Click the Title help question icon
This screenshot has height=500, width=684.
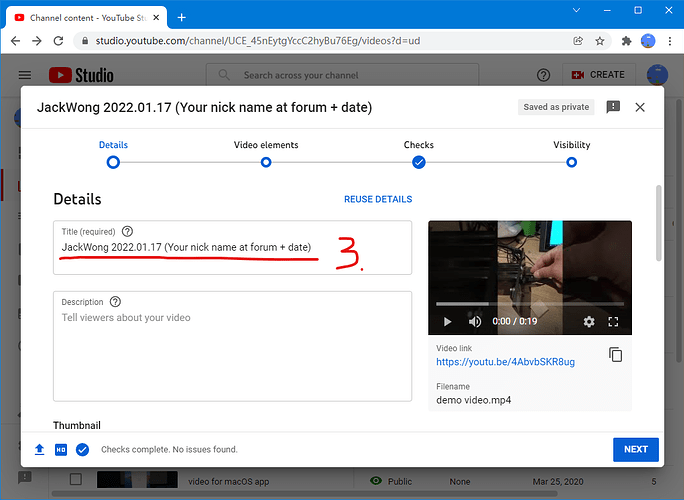pyautogui.click(x=127, y=231)
